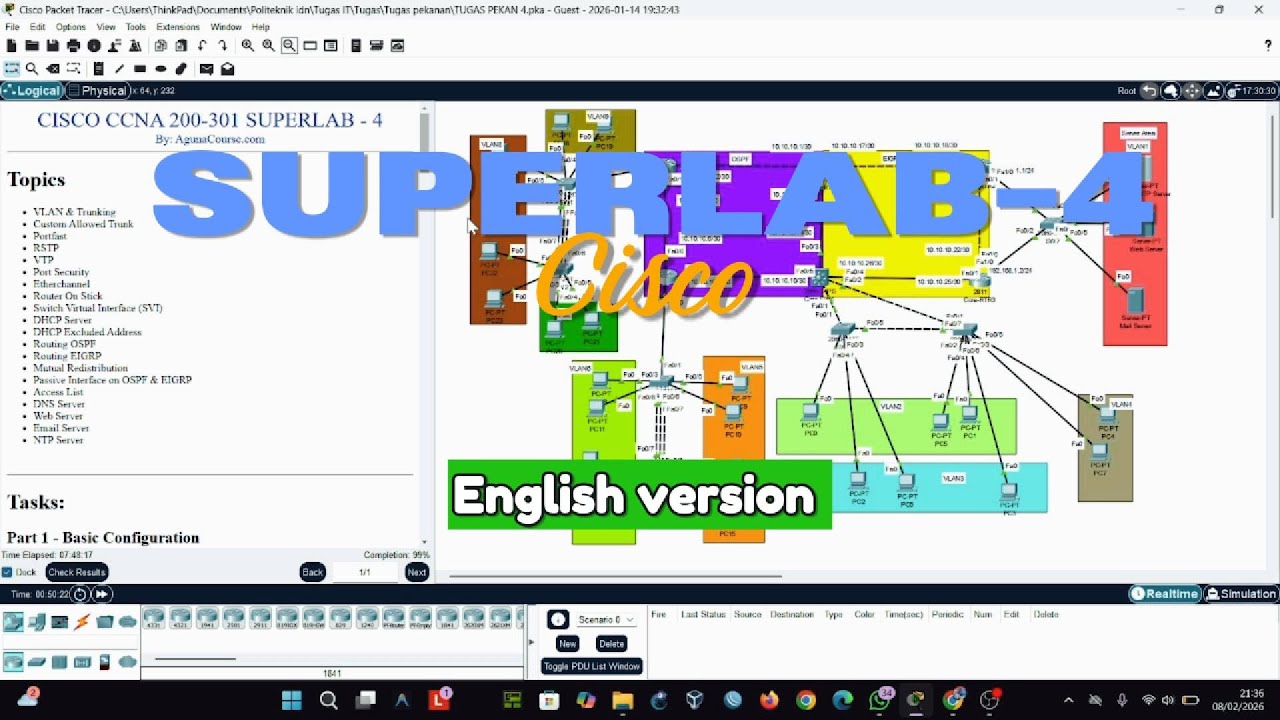Image resolution: width=1280 pixels, height=720 pixels.
Task: Click the Next instruction button
Action: click(x=417, y=572)
